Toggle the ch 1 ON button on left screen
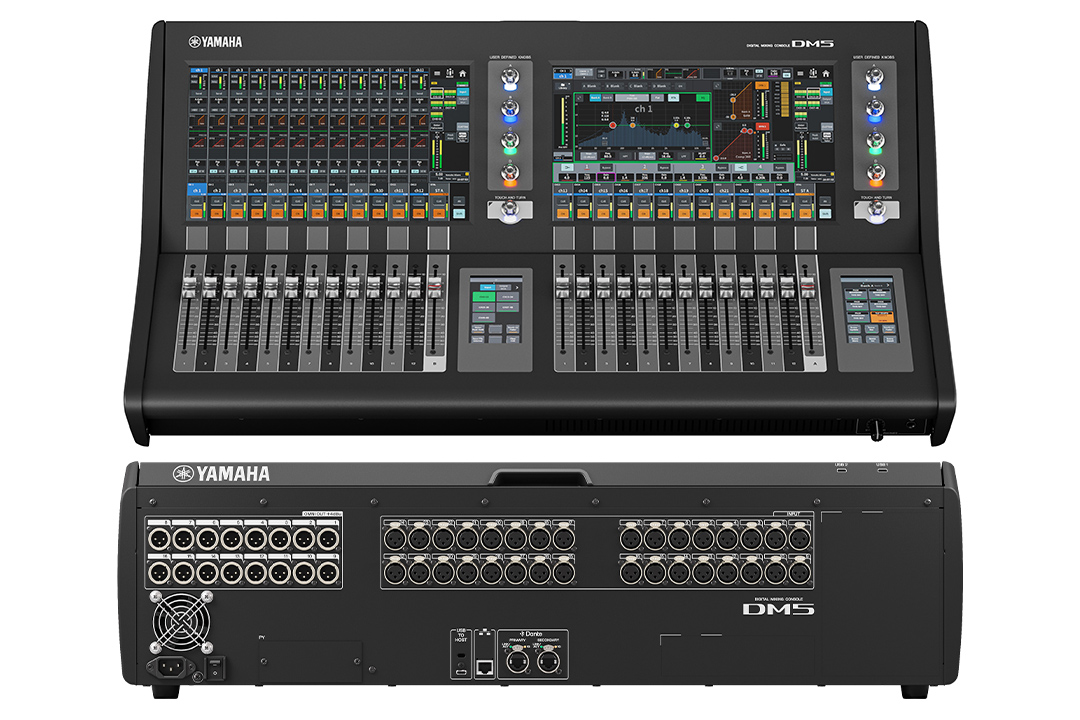 point(196,214)
